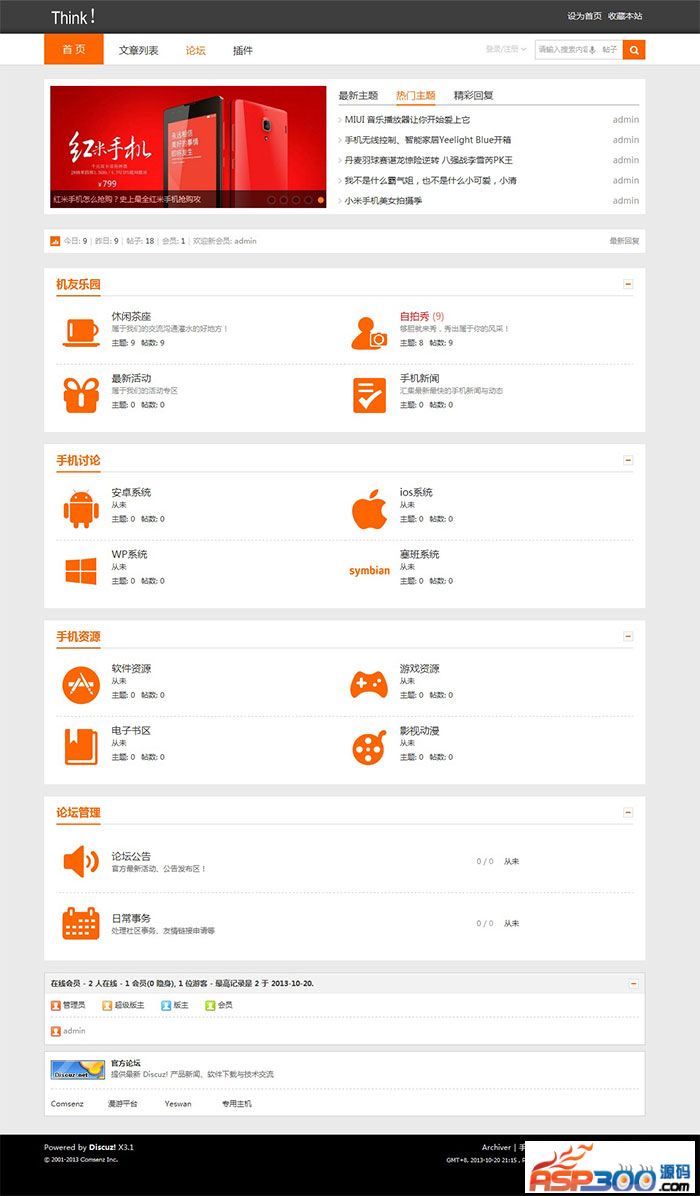
Task: Open the 游戏资源 gamepad icon
Action: [369, 684]
